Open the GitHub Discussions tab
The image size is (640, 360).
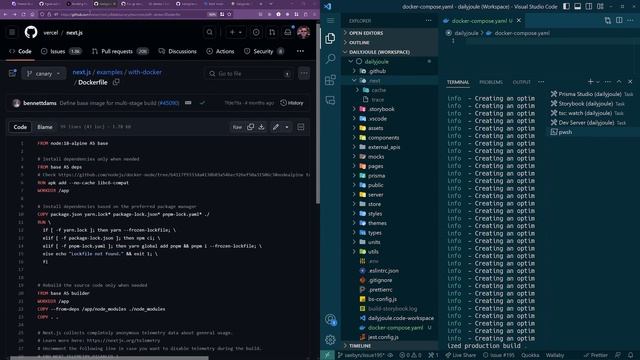coord(177,51)
